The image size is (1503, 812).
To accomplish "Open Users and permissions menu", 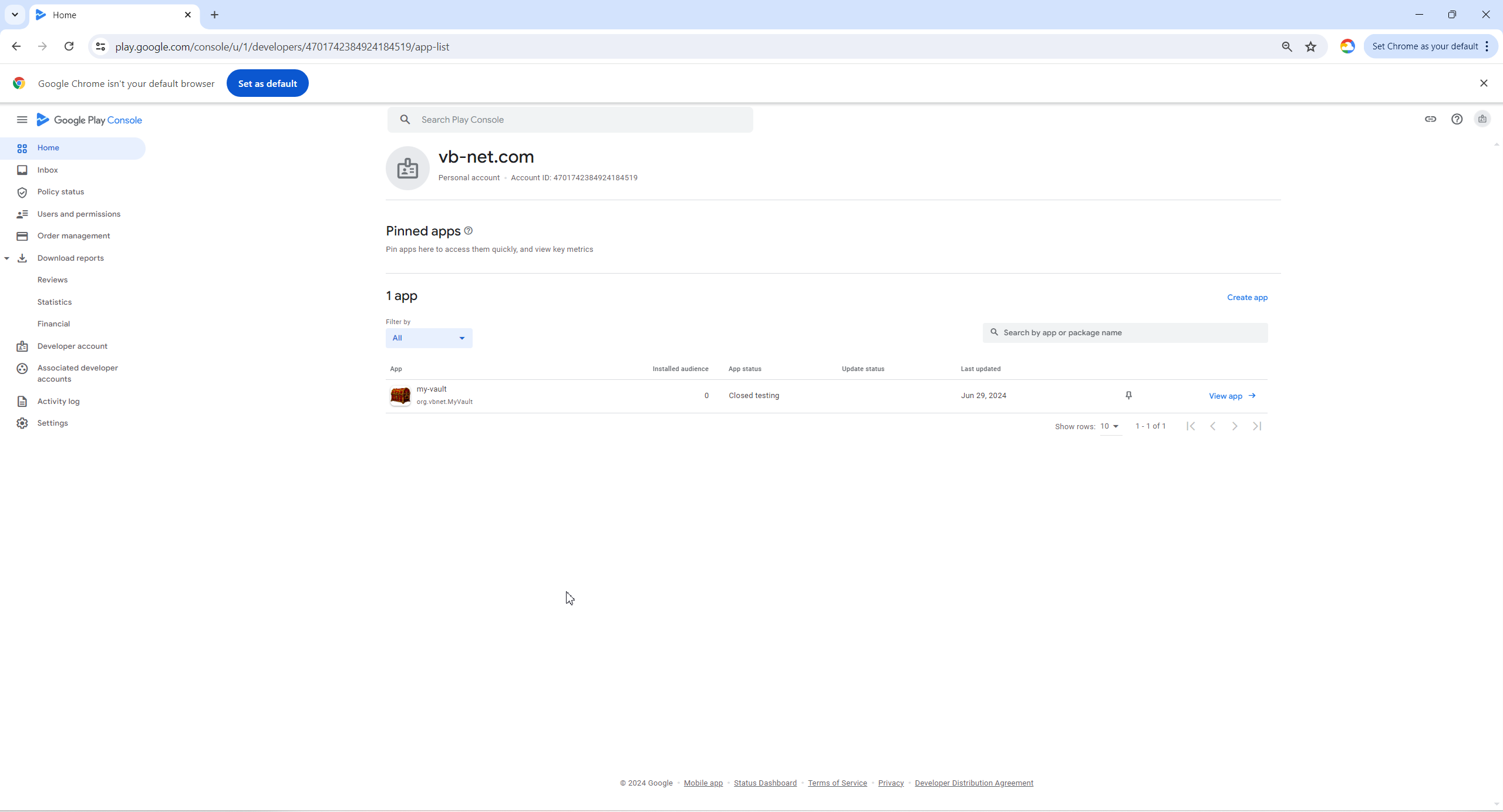I will [79, 214].
